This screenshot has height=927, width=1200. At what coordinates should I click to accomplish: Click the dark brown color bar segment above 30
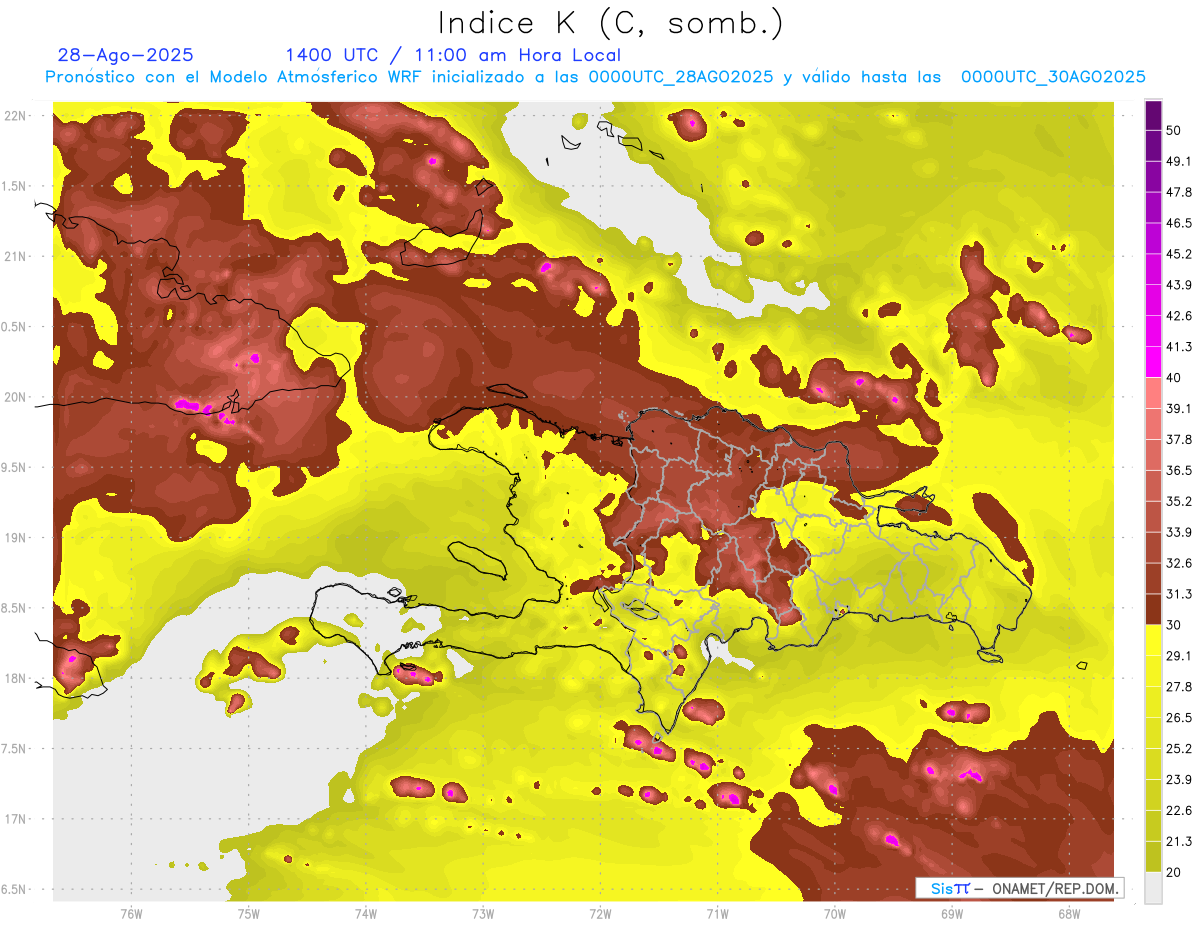tap(1153, 609)
